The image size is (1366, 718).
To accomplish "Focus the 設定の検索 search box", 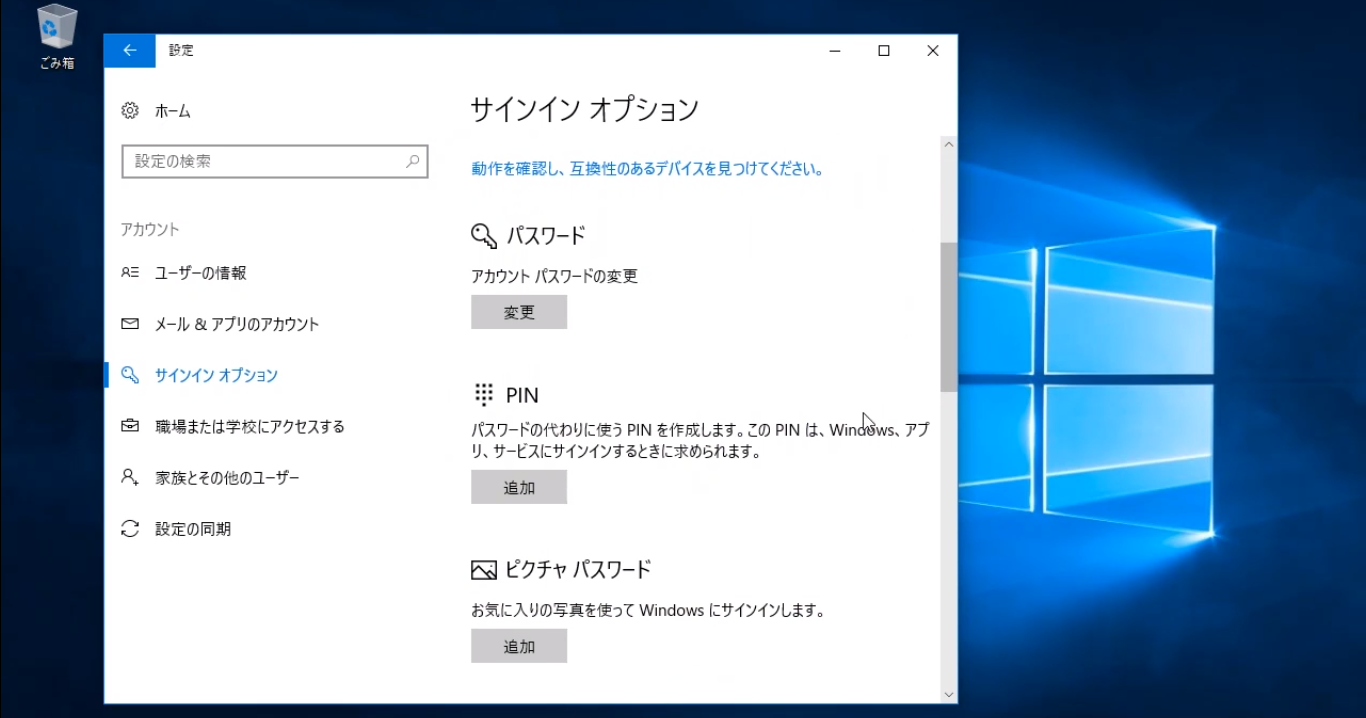I will tap(275, 161).
